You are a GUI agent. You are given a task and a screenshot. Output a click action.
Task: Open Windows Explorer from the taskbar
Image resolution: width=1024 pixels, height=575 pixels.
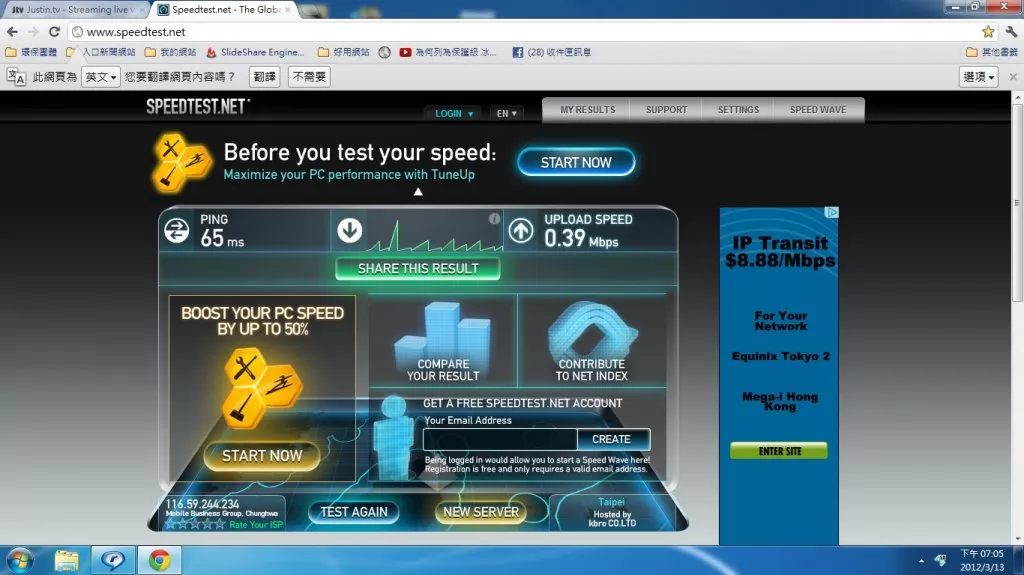(66, 561)
